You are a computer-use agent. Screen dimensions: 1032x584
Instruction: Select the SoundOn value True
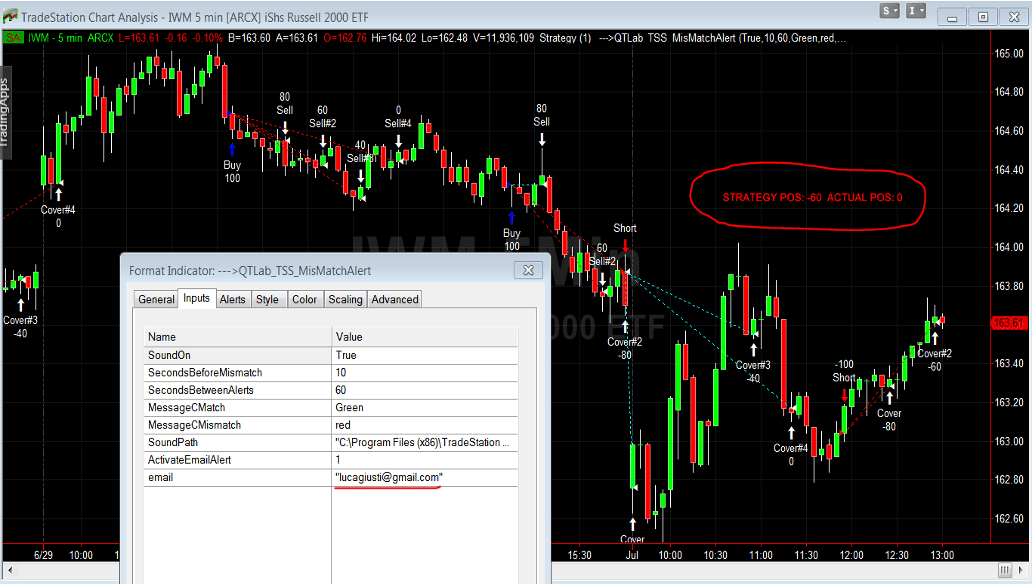point(425,356)
